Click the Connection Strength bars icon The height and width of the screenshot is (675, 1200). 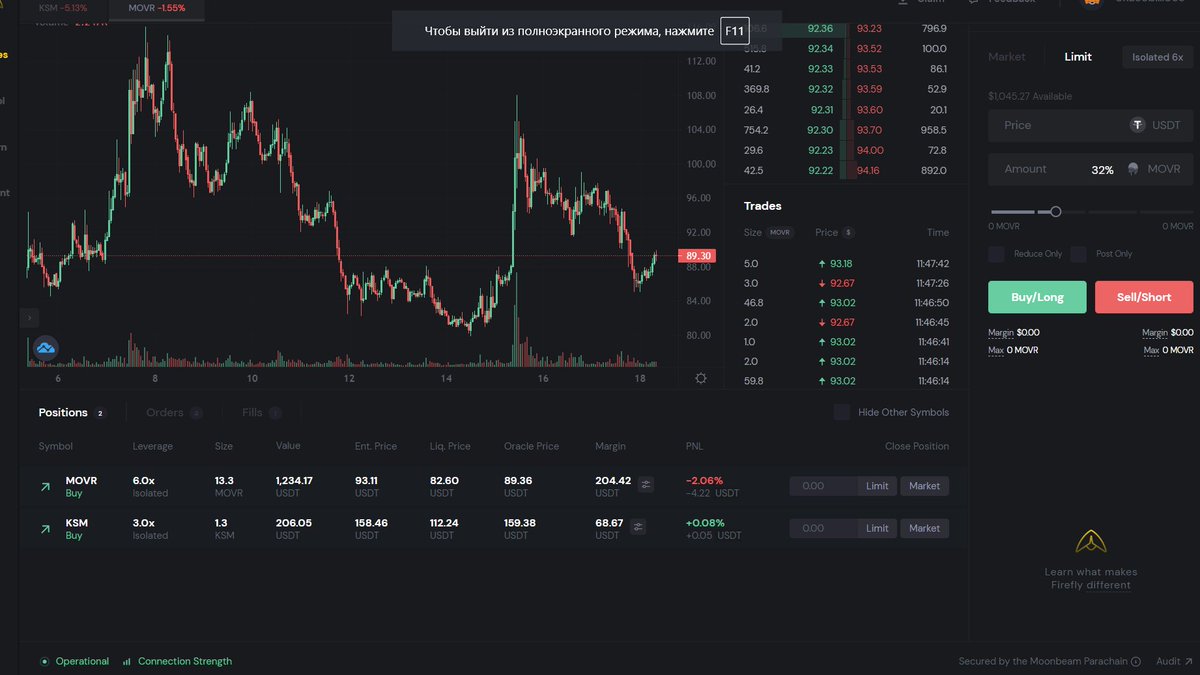pyautogui.click(x=126, y=661)
